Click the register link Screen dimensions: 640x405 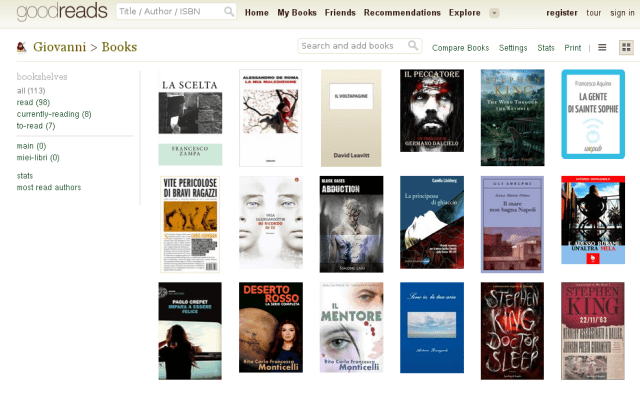(x=562, y=13)
